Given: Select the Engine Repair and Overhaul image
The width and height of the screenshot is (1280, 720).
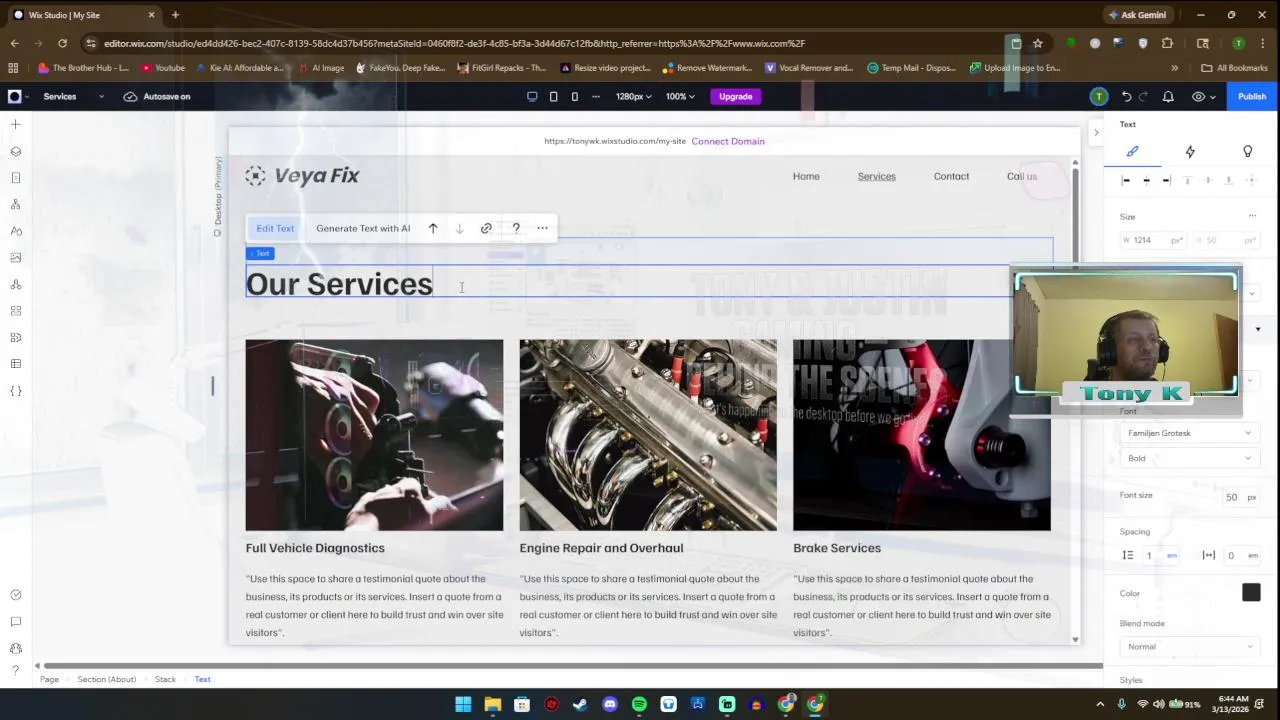Looking at the screenshot, I should pyautogui.click(x=648, y=435).
